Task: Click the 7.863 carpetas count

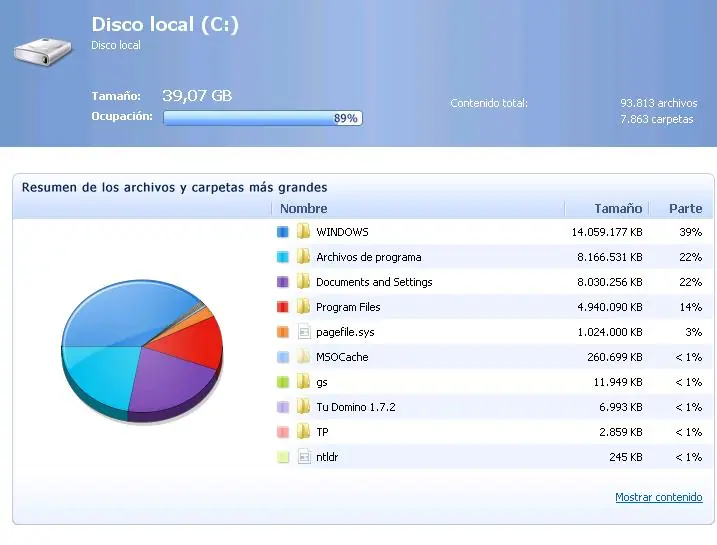Action: [x=657, y=119]
